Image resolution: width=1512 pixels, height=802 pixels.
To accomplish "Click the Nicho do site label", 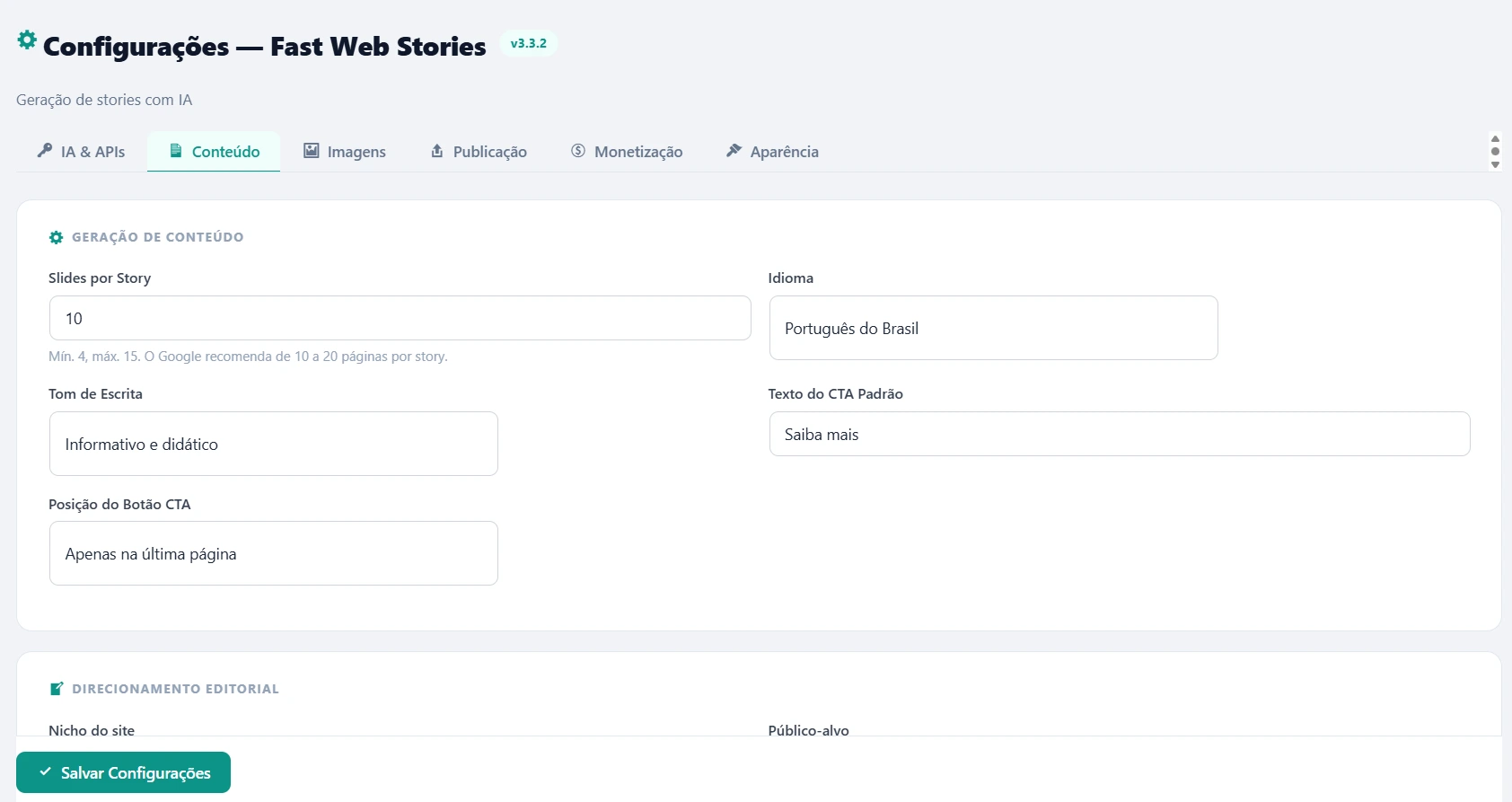I will (92, 730).
